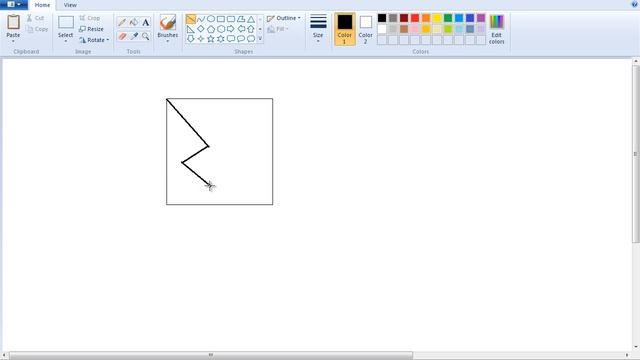Choose the Hexagon shape
This screenshot has width=640, height=360.
(x=221, y=29)
